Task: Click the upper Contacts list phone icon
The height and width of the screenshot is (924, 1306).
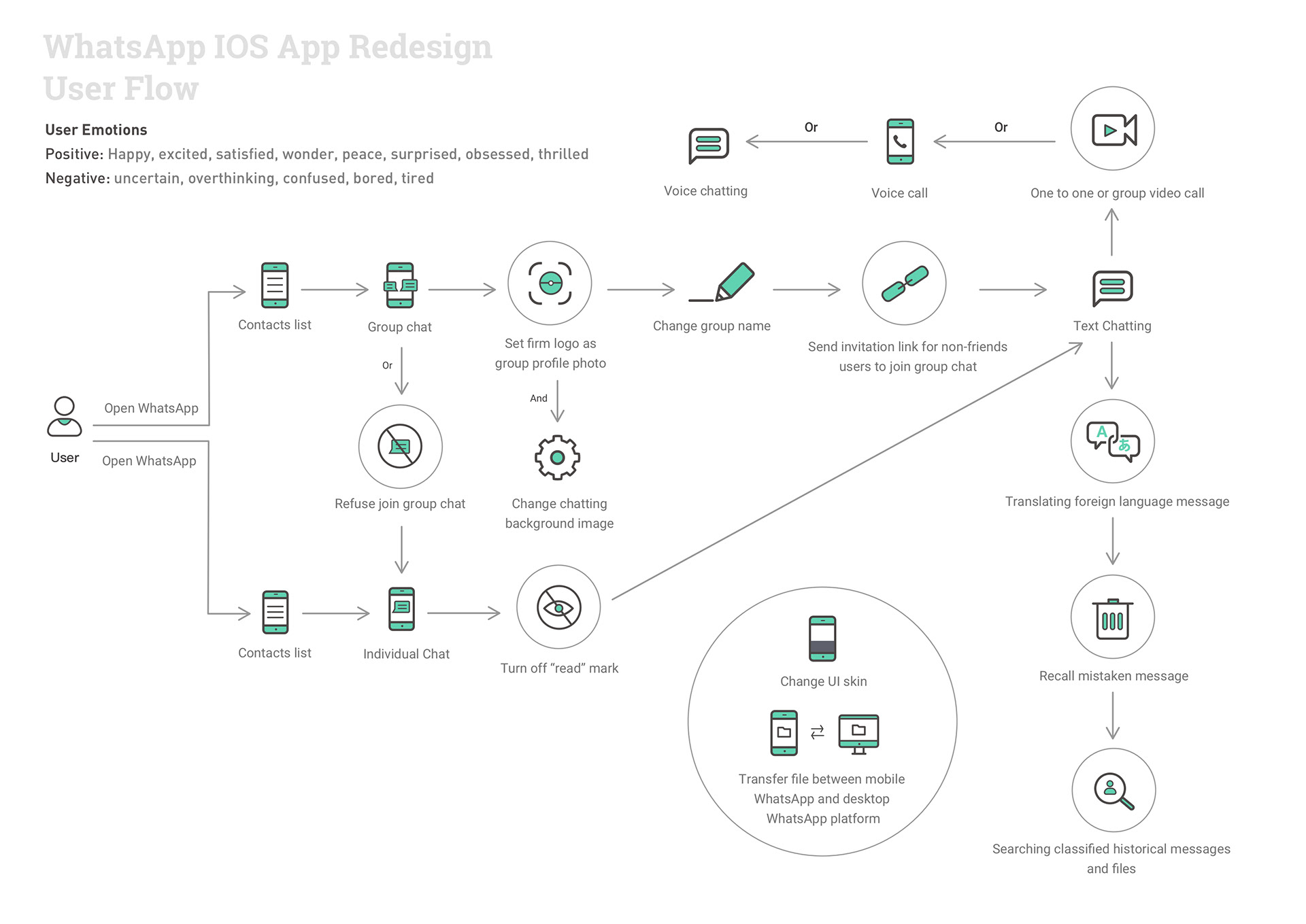Action: [275, 286]
